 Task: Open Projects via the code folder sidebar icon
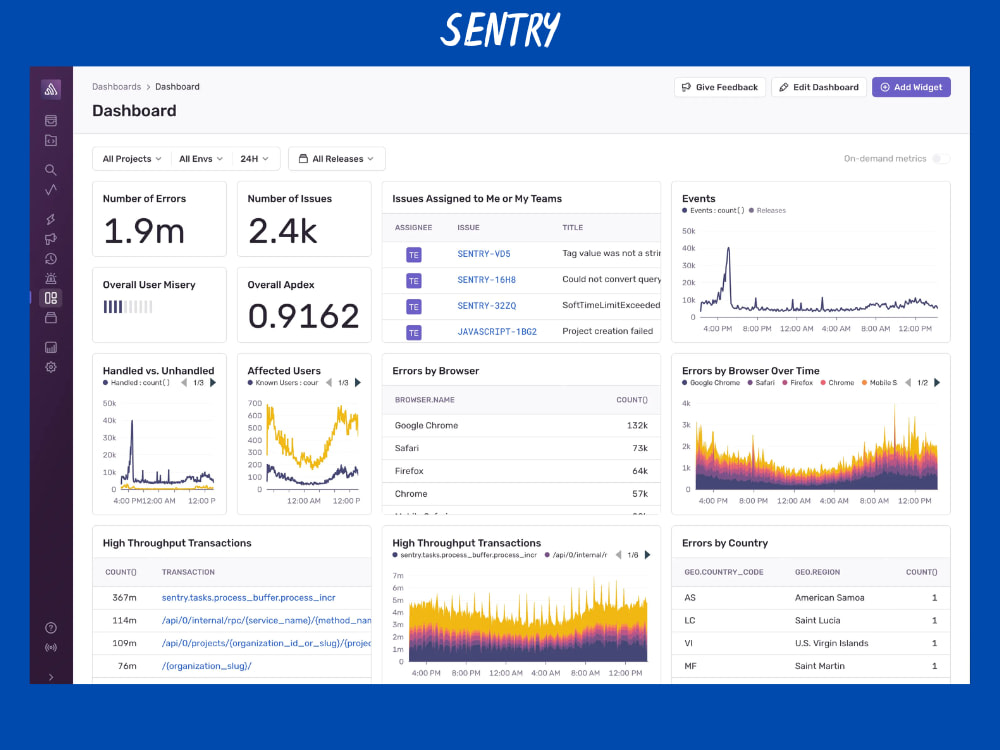[x=51, y=140]
